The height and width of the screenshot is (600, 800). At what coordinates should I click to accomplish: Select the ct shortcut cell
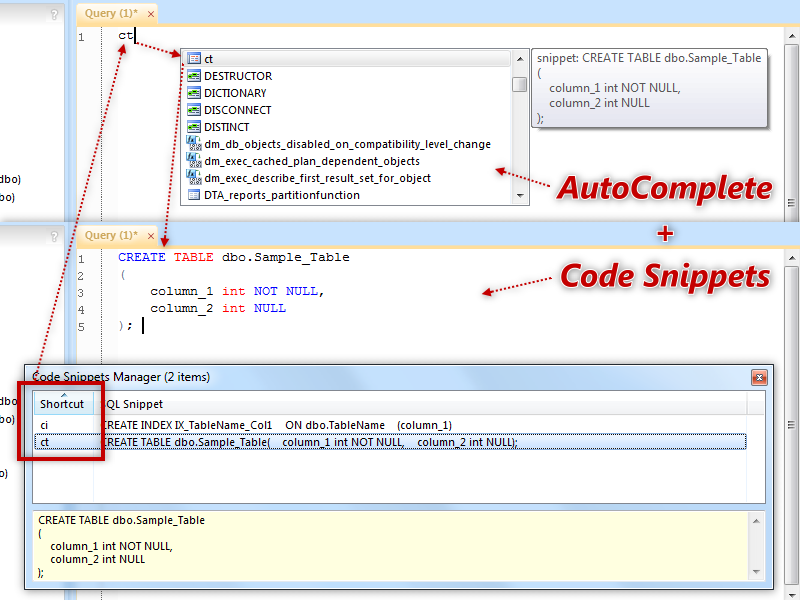coord(64,442)
